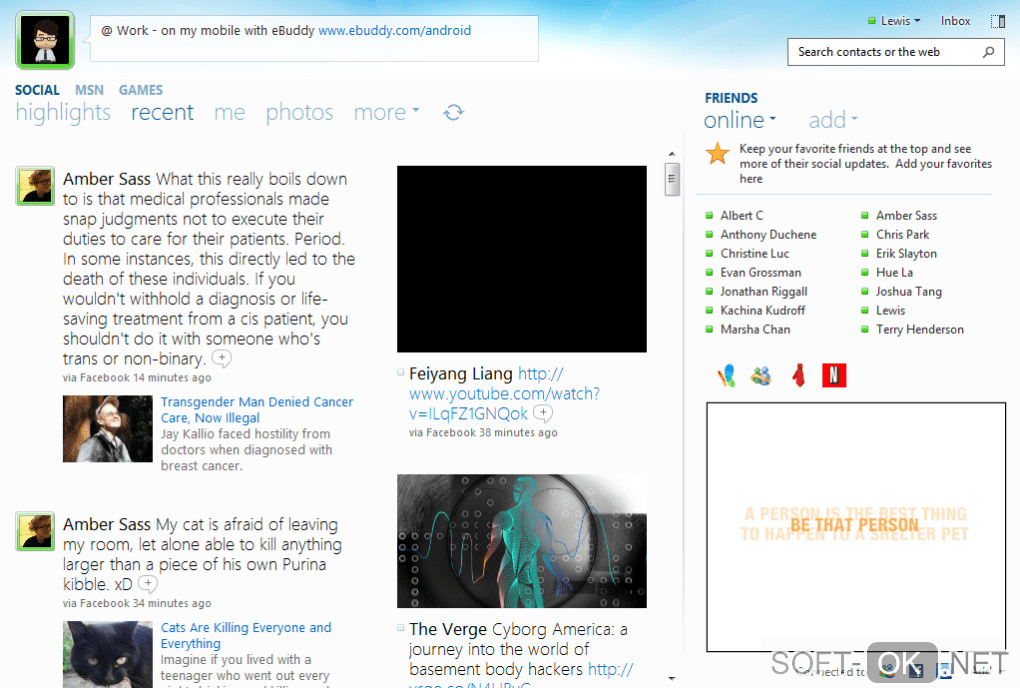Click the favorites star icon
The height and width of the screenshot is (688, 1020).
click(718, 153)
